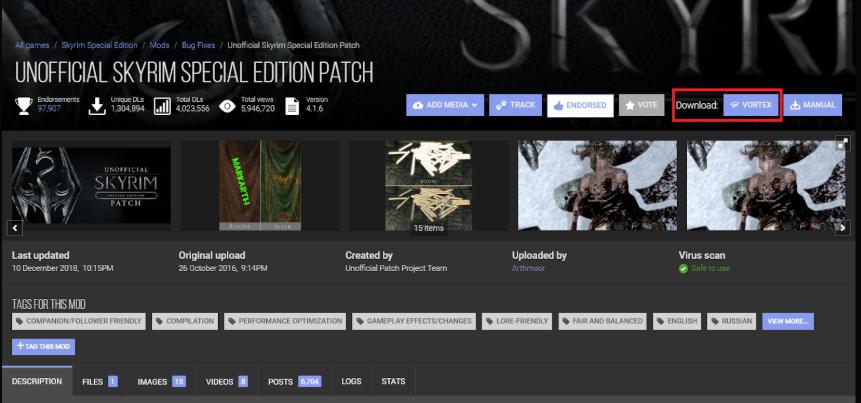Click the endorsements count 97,907
This screenshot has height=403, width=861.
49,109
